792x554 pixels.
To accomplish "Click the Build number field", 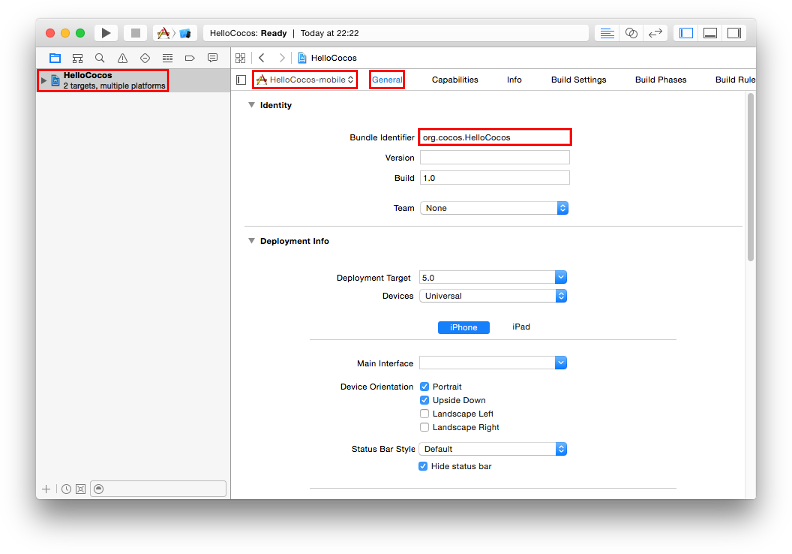I will click(x=495, y=178).
